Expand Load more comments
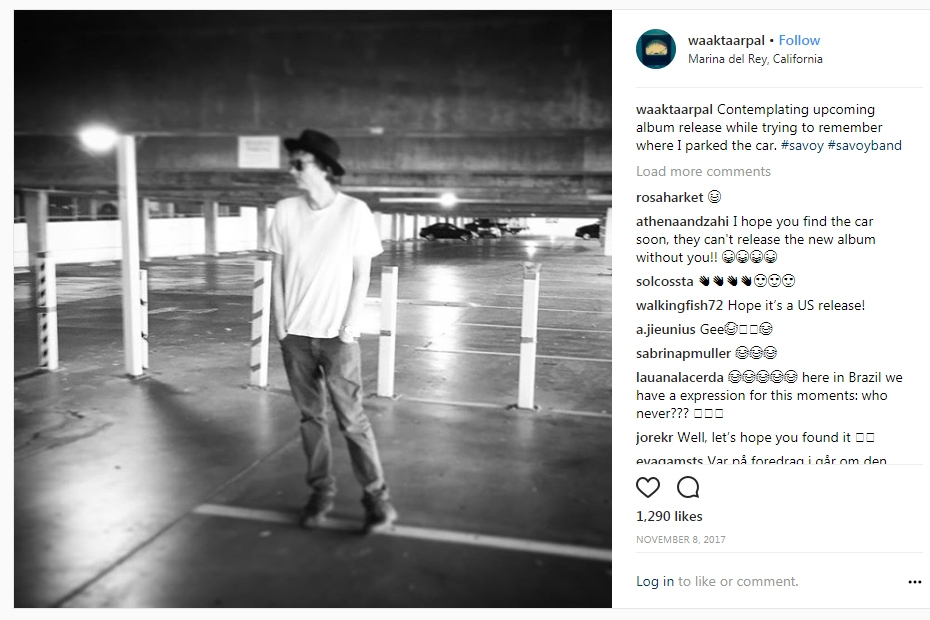Image resolution: width=930 pixels, height=620 pixels. click(703, 171)
